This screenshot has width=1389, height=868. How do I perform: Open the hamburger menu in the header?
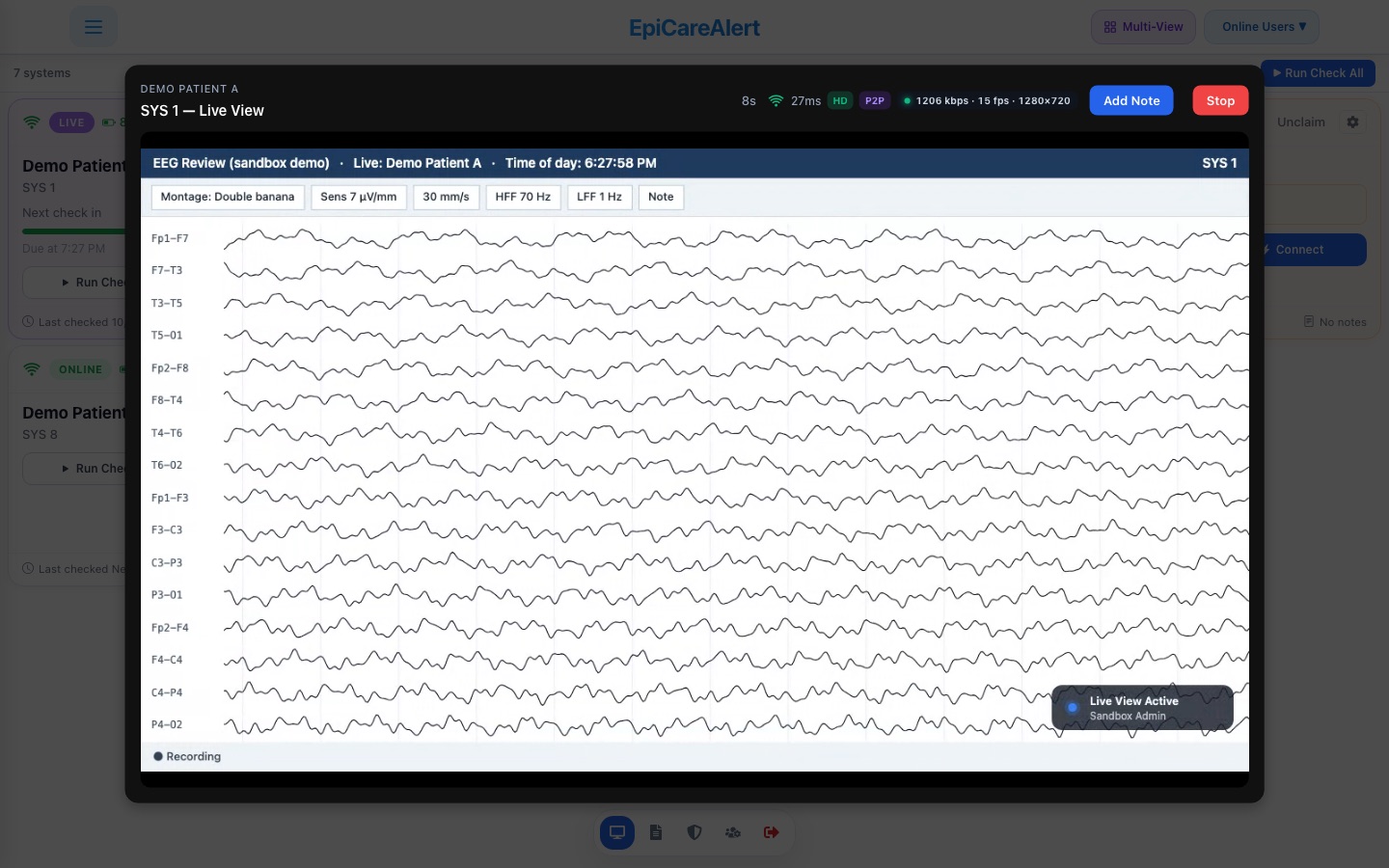point(93,27)
